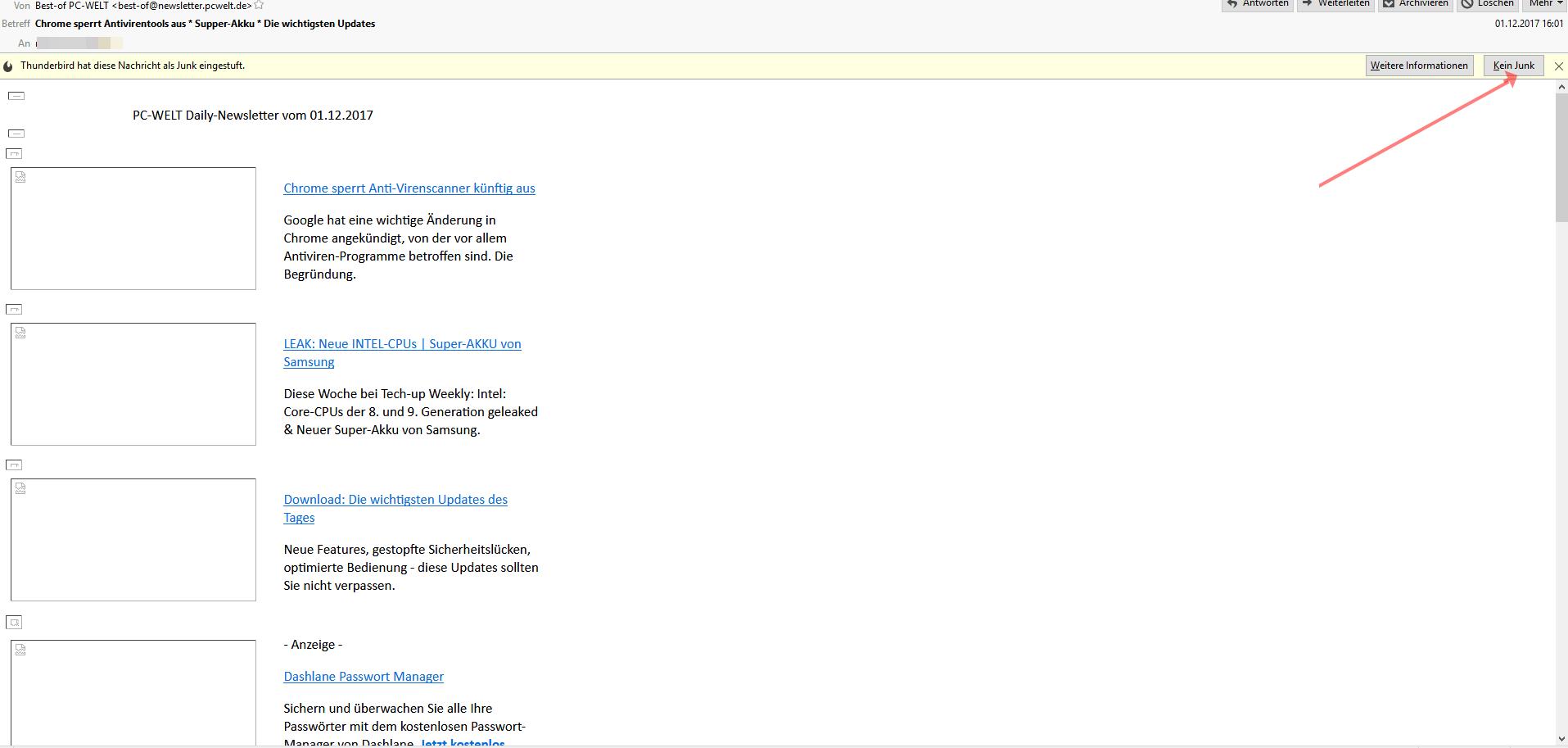Click the scrollbar down arrow
Image resolution: width=1568 pixels, height=748 pixels.
[1561, 740]
